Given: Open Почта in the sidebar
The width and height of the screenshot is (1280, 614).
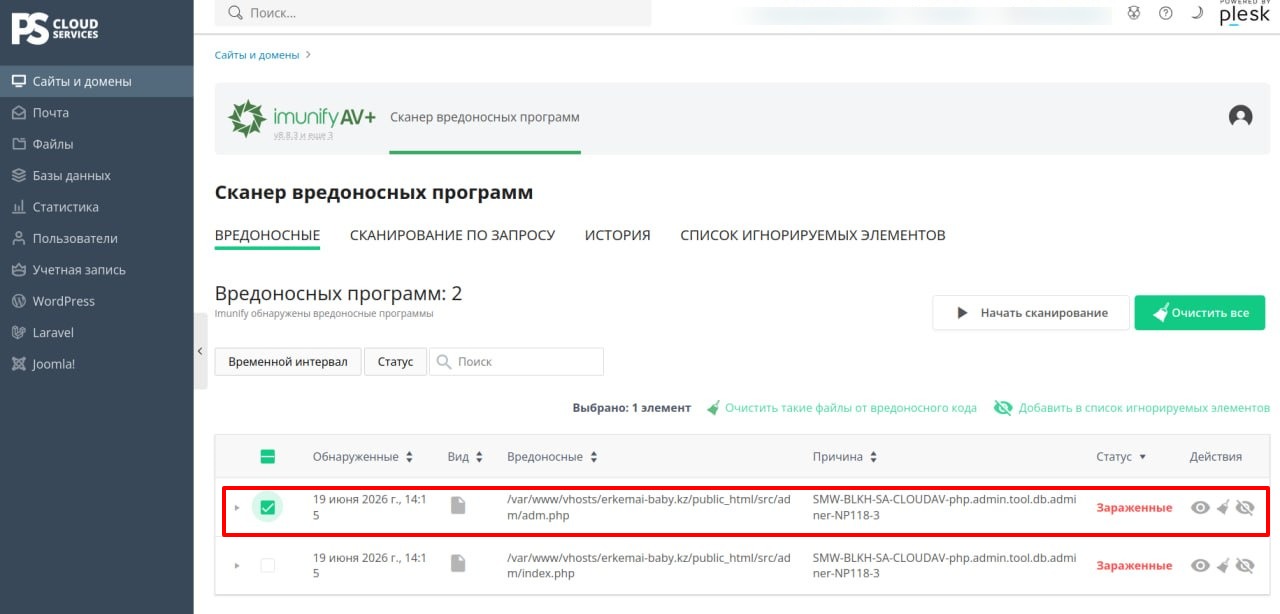Looking at the screenshot, I should pyautogui.click(x=96, y=113).
